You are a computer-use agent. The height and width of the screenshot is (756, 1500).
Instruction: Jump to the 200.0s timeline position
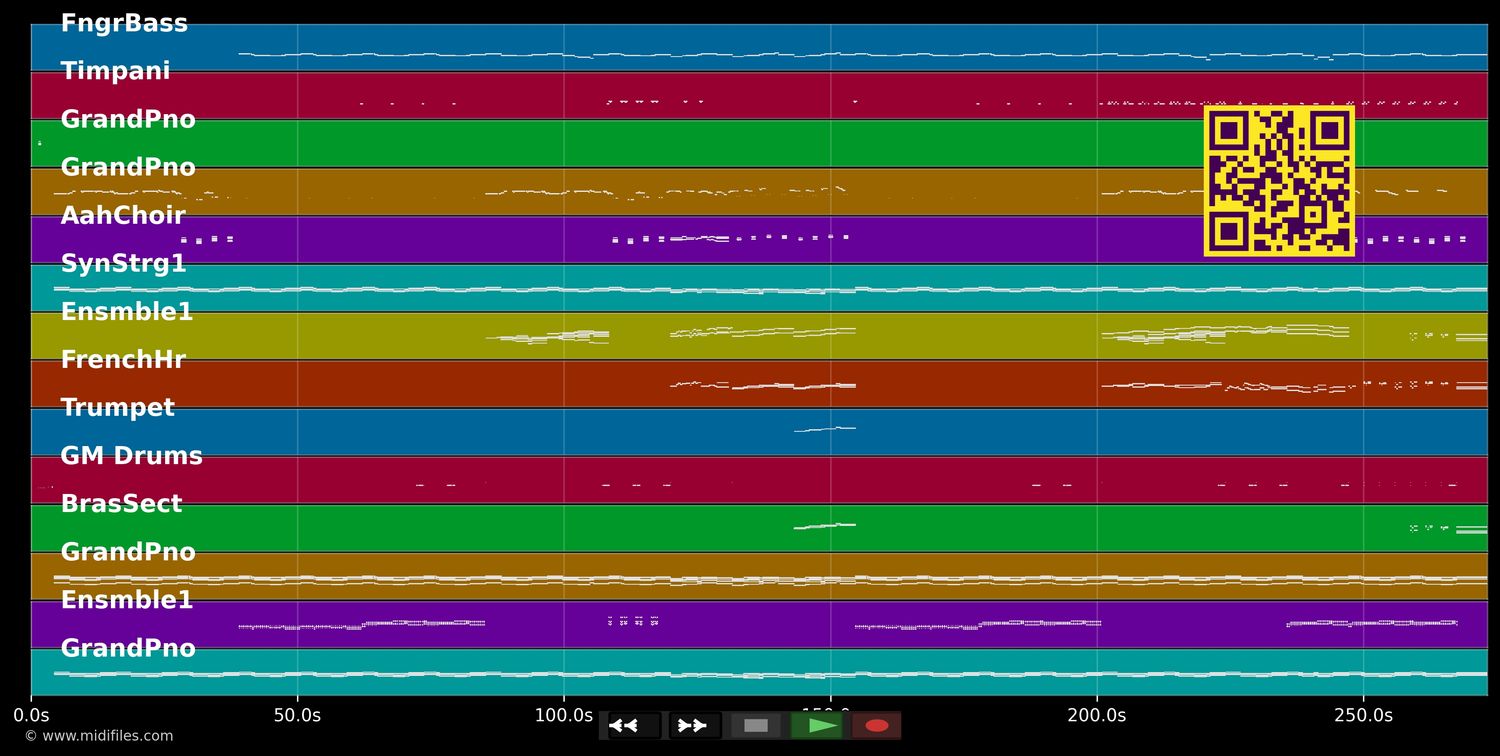point(1097,715)
